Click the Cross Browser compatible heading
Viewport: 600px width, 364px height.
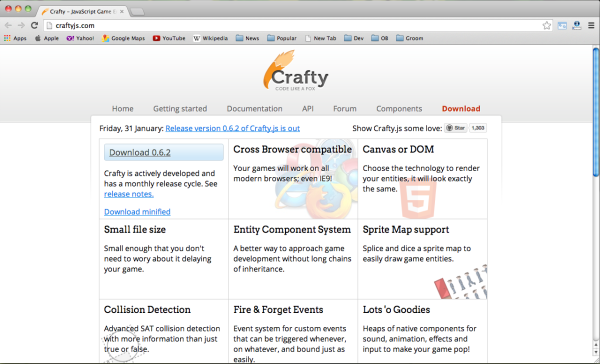coord(293,149)
